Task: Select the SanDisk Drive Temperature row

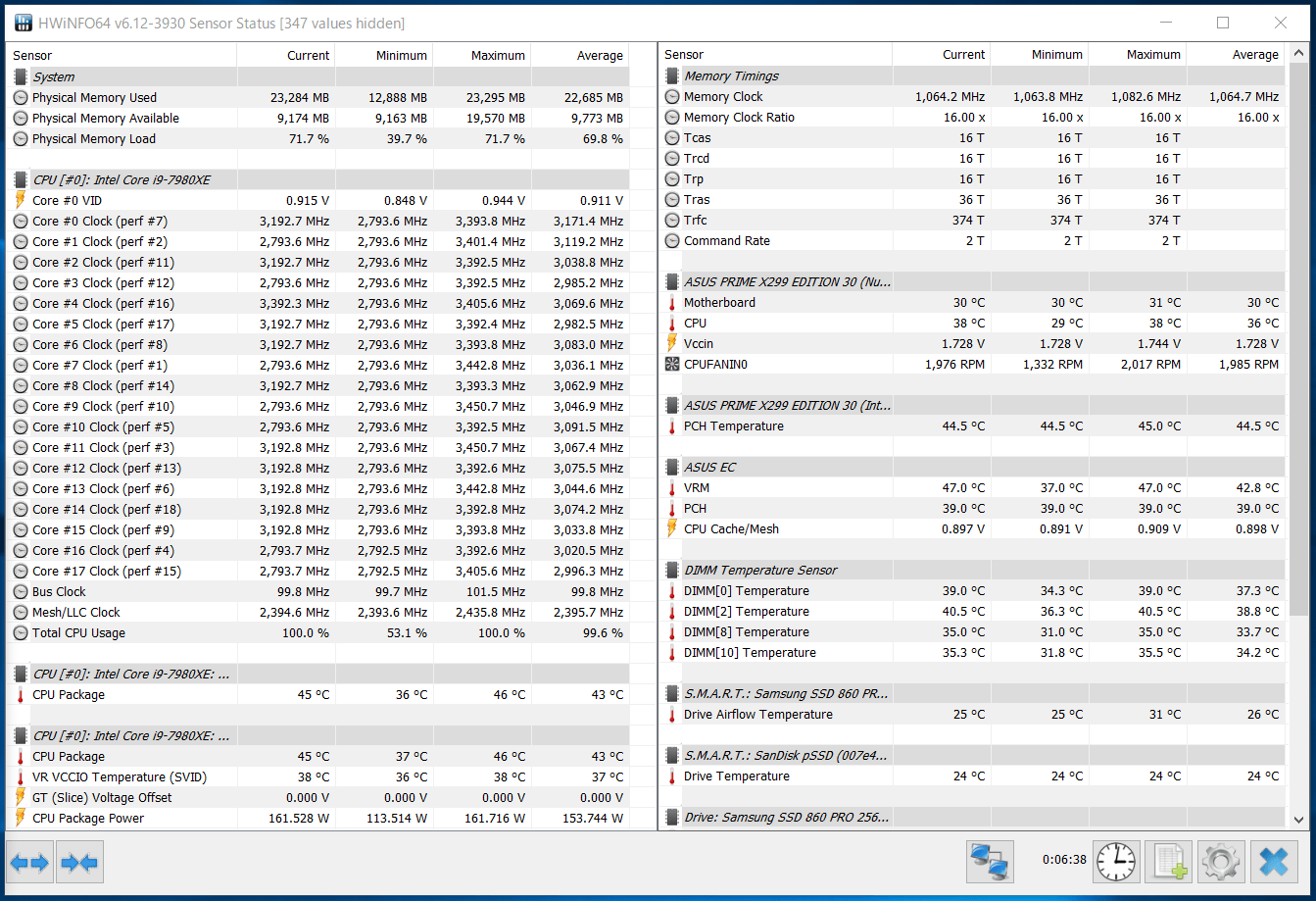Action: [972, 776]
